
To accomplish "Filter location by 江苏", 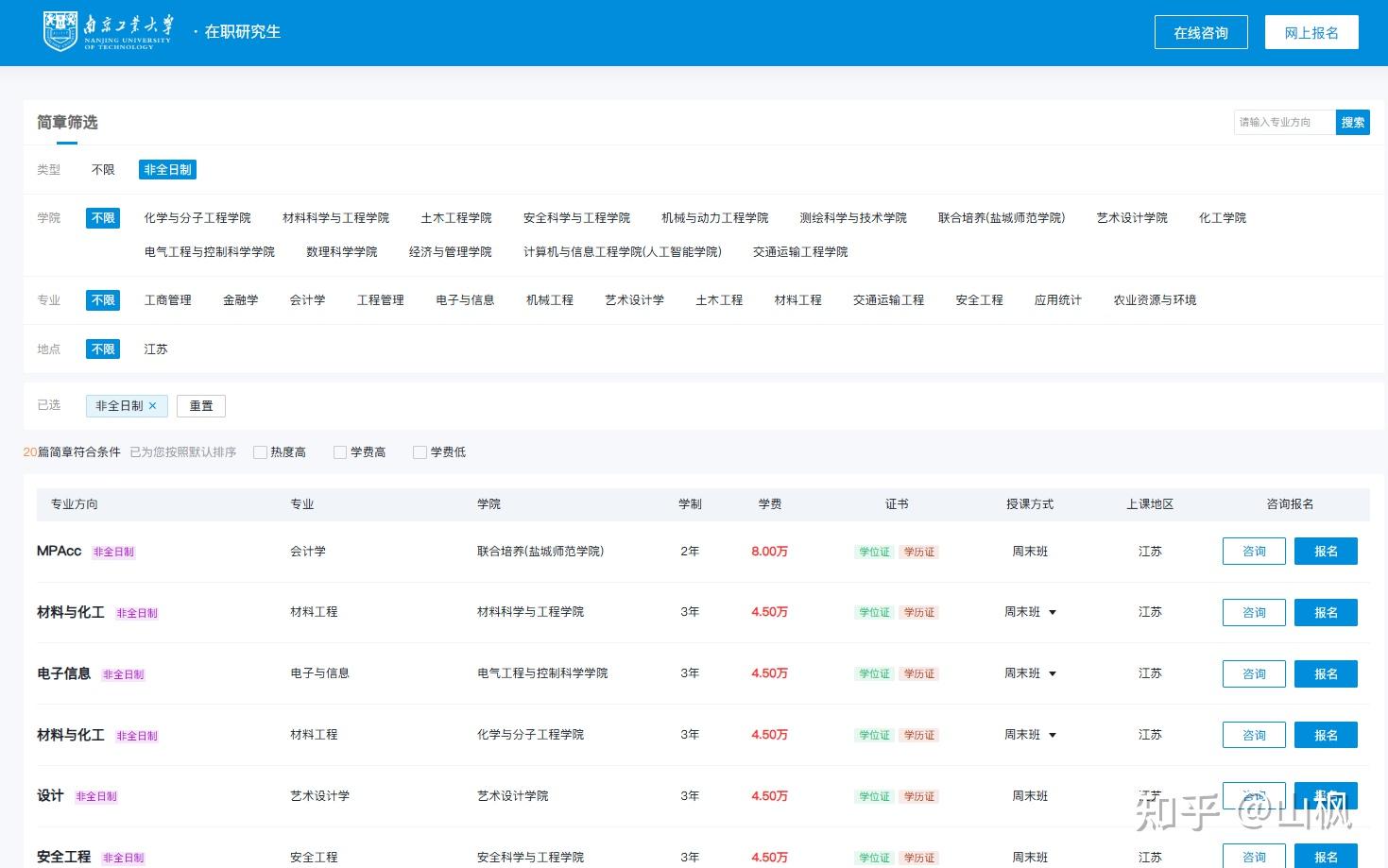I will (x=156, y=349).
